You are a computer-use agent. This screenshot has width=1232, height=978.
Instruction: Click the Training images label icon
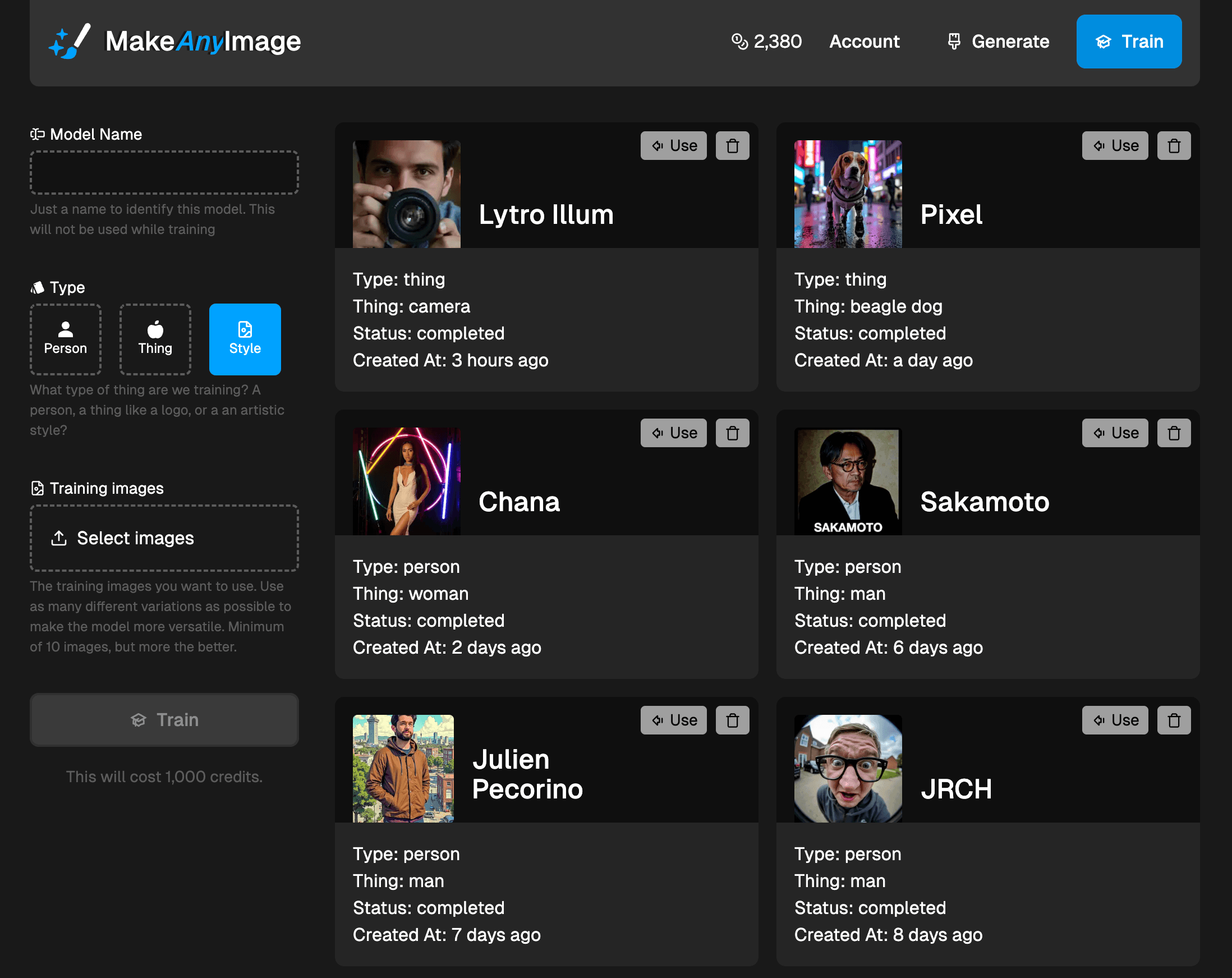coord(38,488)
